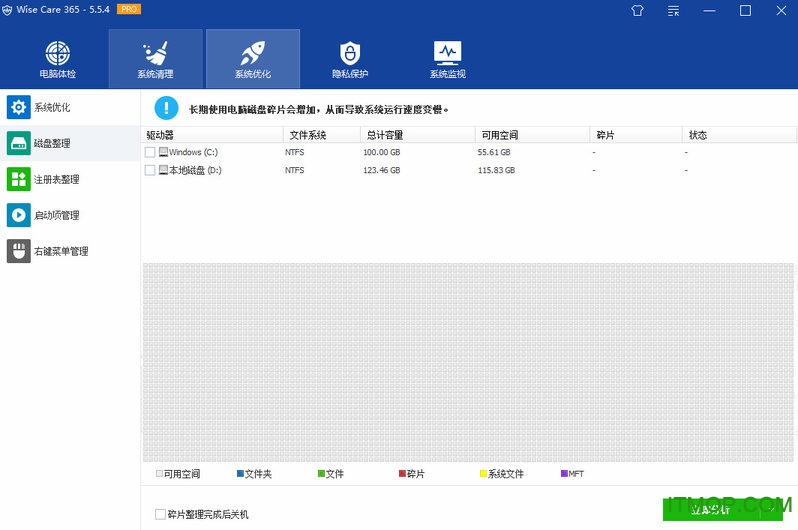Screen dimensions: 798x530
Task: Click NTFS in the Windows (C:) row
Action: 295,152
